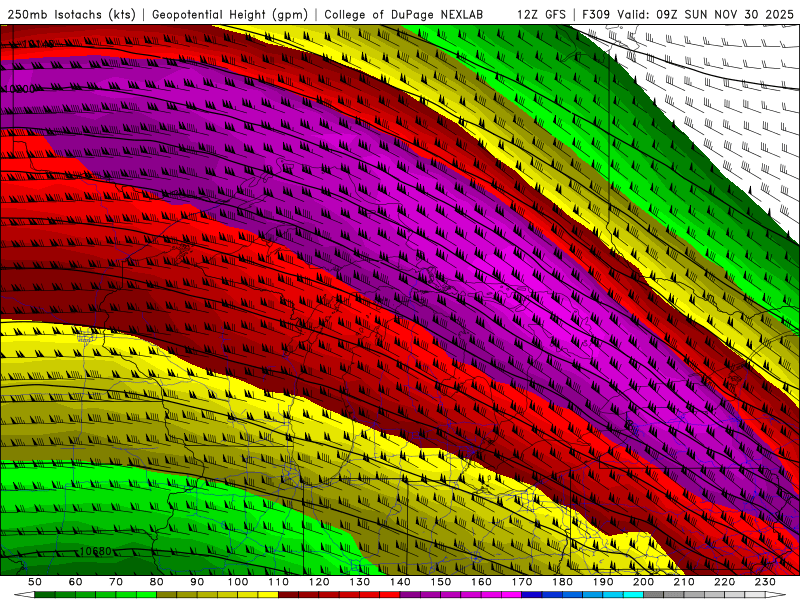Click the 170 value on the color scale

coord(522,582)
